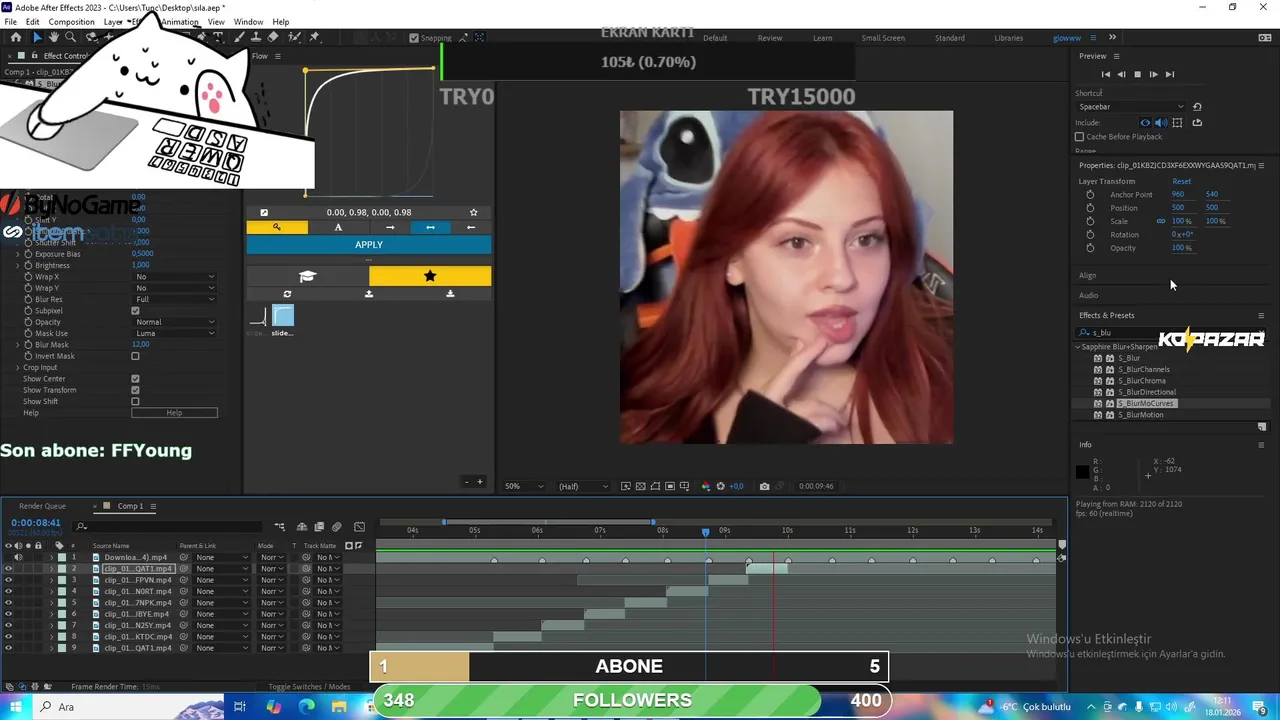Open 50% magnification dropdown
Image resolution: width=1280 pixels, height=720 pixels.
click(525, 486)
